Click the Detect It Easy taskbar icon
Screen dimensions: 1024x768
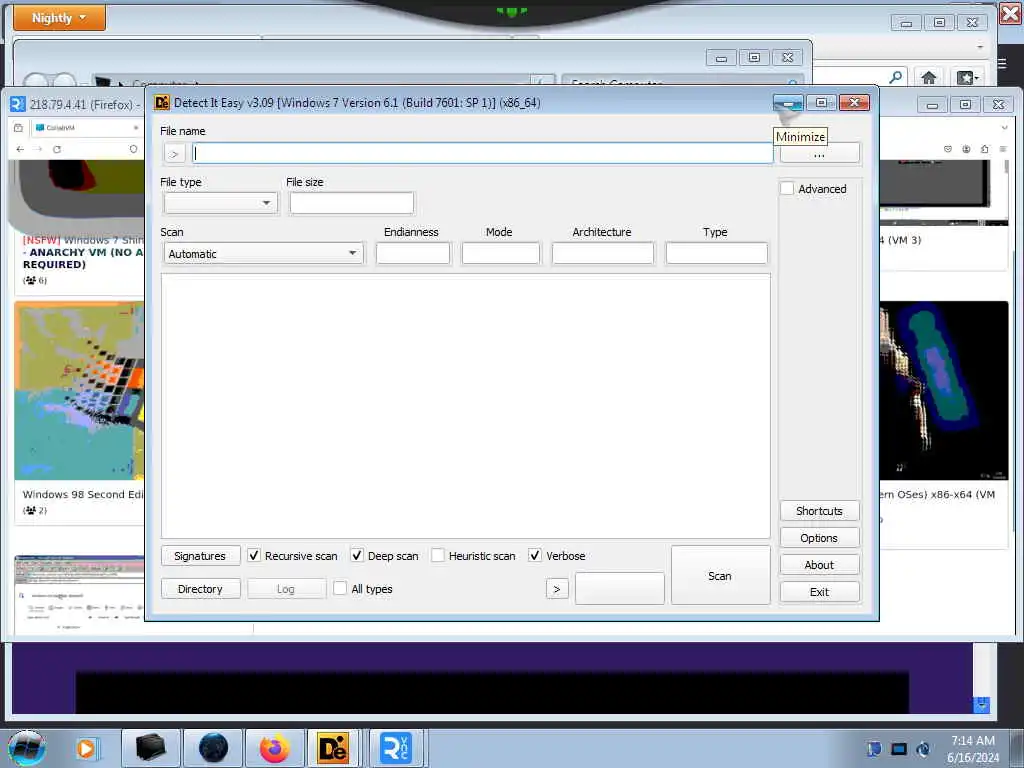point(333,748)
